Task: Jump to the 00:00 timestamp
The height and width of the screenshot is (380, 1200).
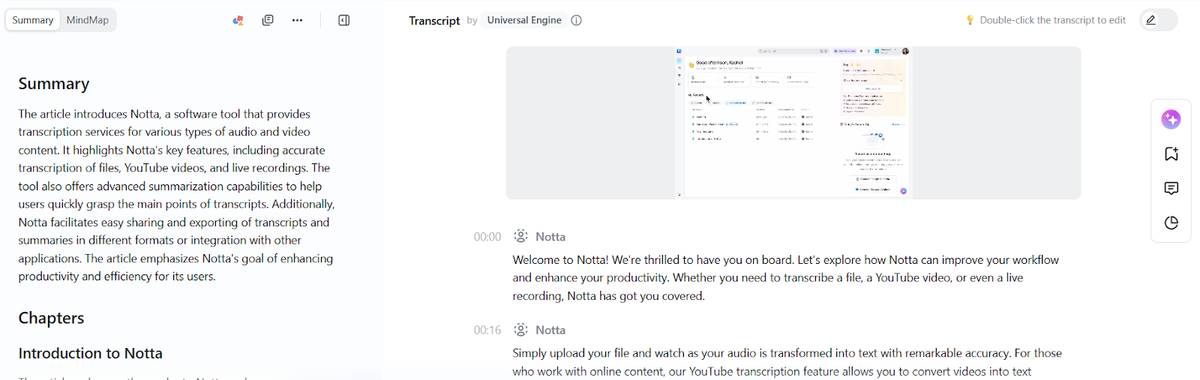Action: [487, 237]
